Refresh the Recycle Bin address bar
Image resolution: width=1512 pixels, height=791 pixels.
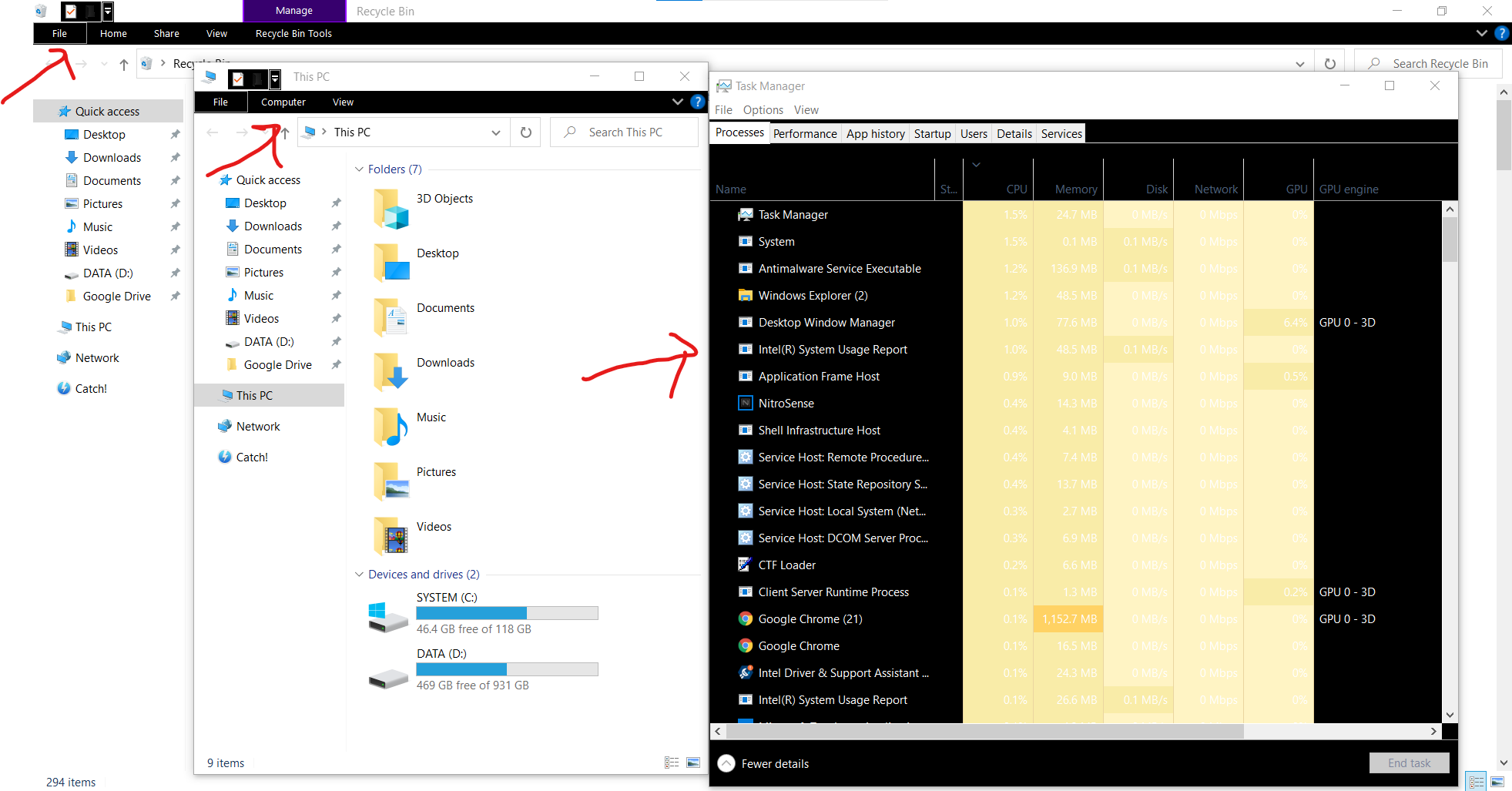(1330, 64)
